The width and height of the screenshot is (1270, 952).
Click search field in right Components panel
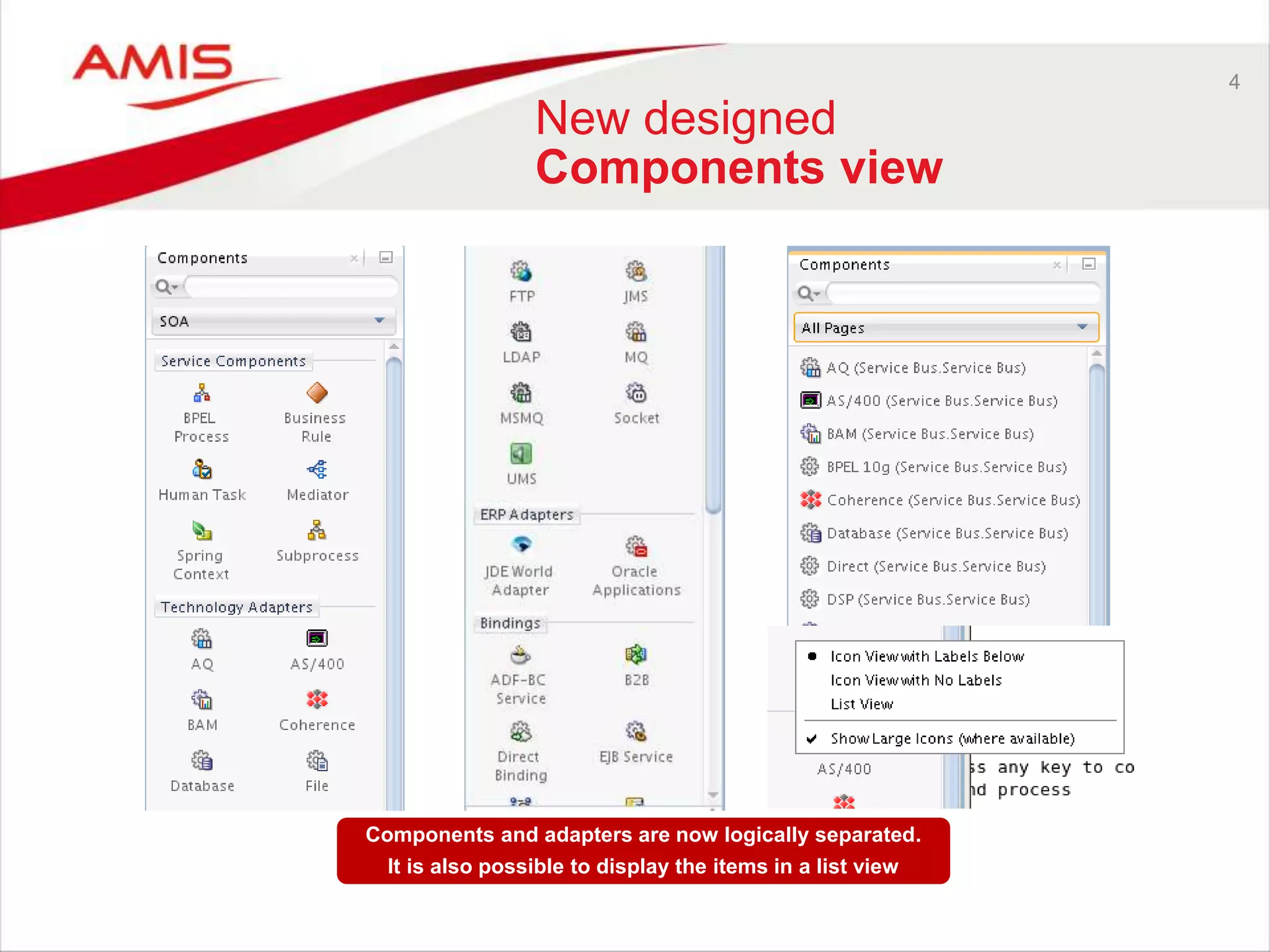point(964,293)
